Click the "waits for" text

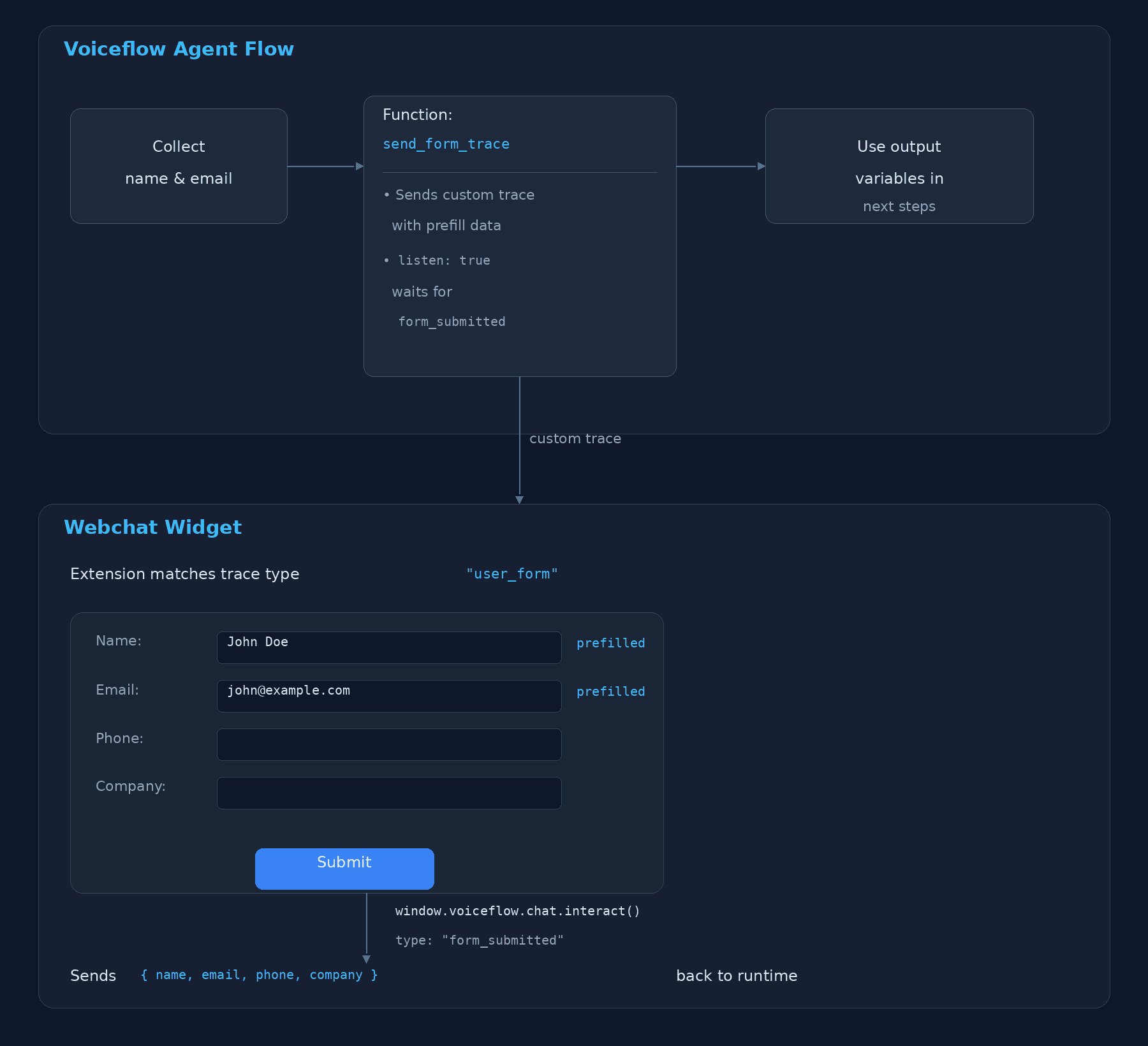(x=422, y=292)
